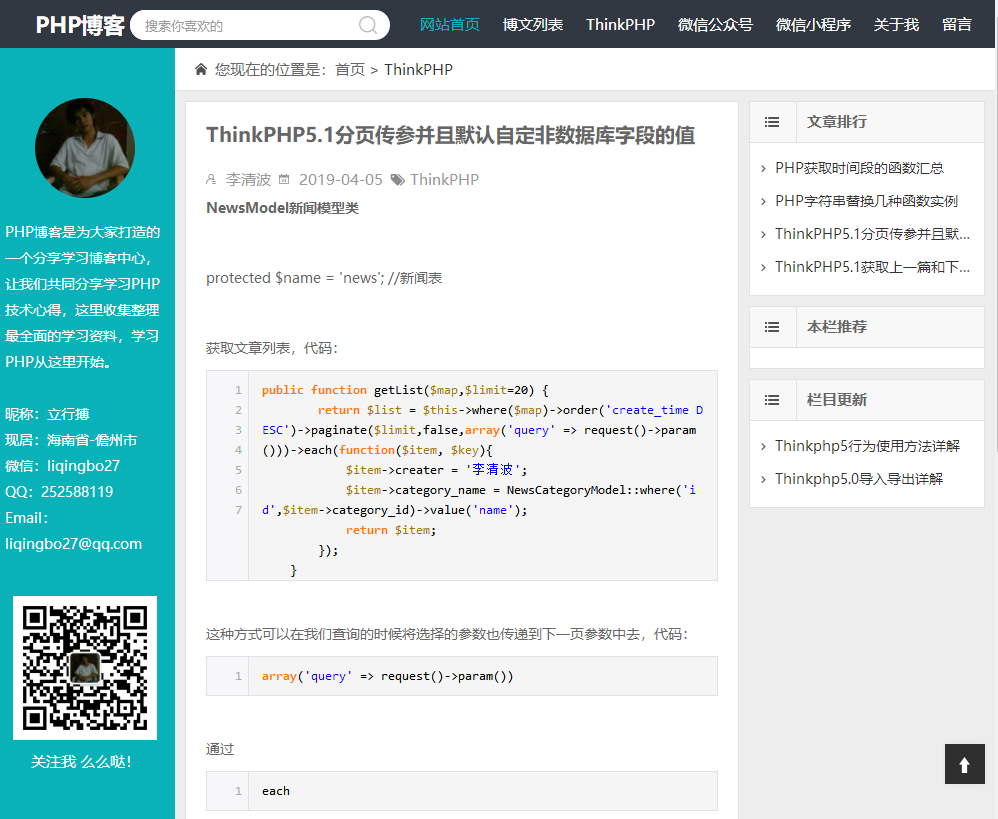
Task: Click breadcrumb link 首页
Action: click(x=350, y=69)
